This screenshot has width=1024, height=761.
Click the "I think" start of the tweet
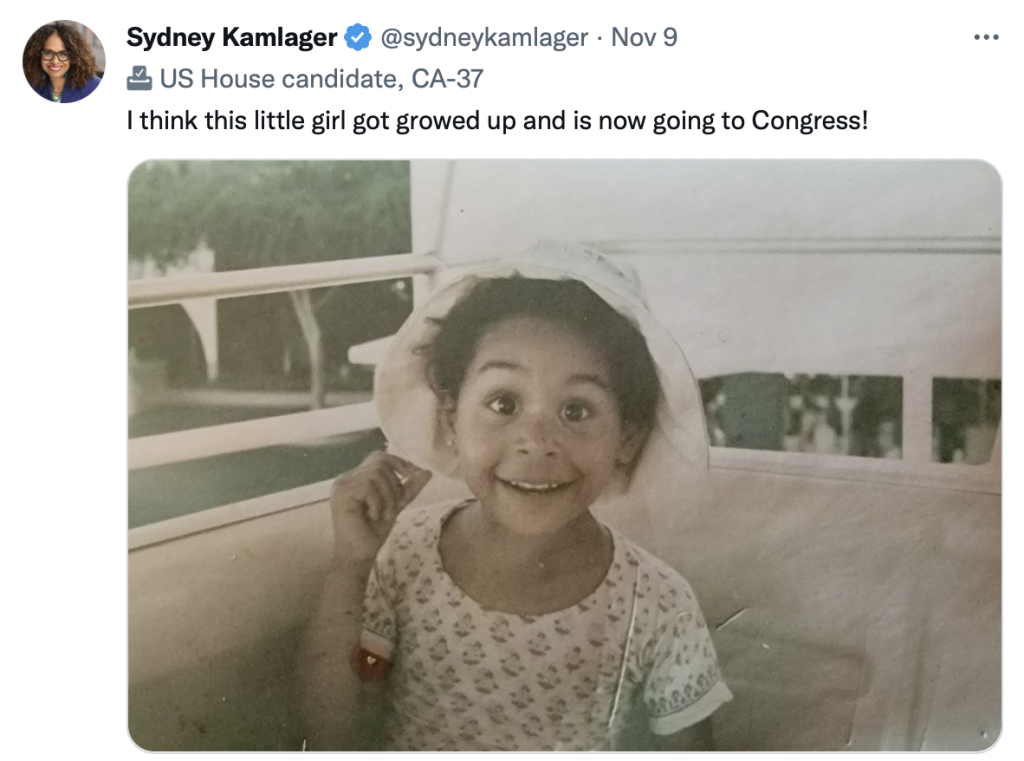[x=160, y=121]
